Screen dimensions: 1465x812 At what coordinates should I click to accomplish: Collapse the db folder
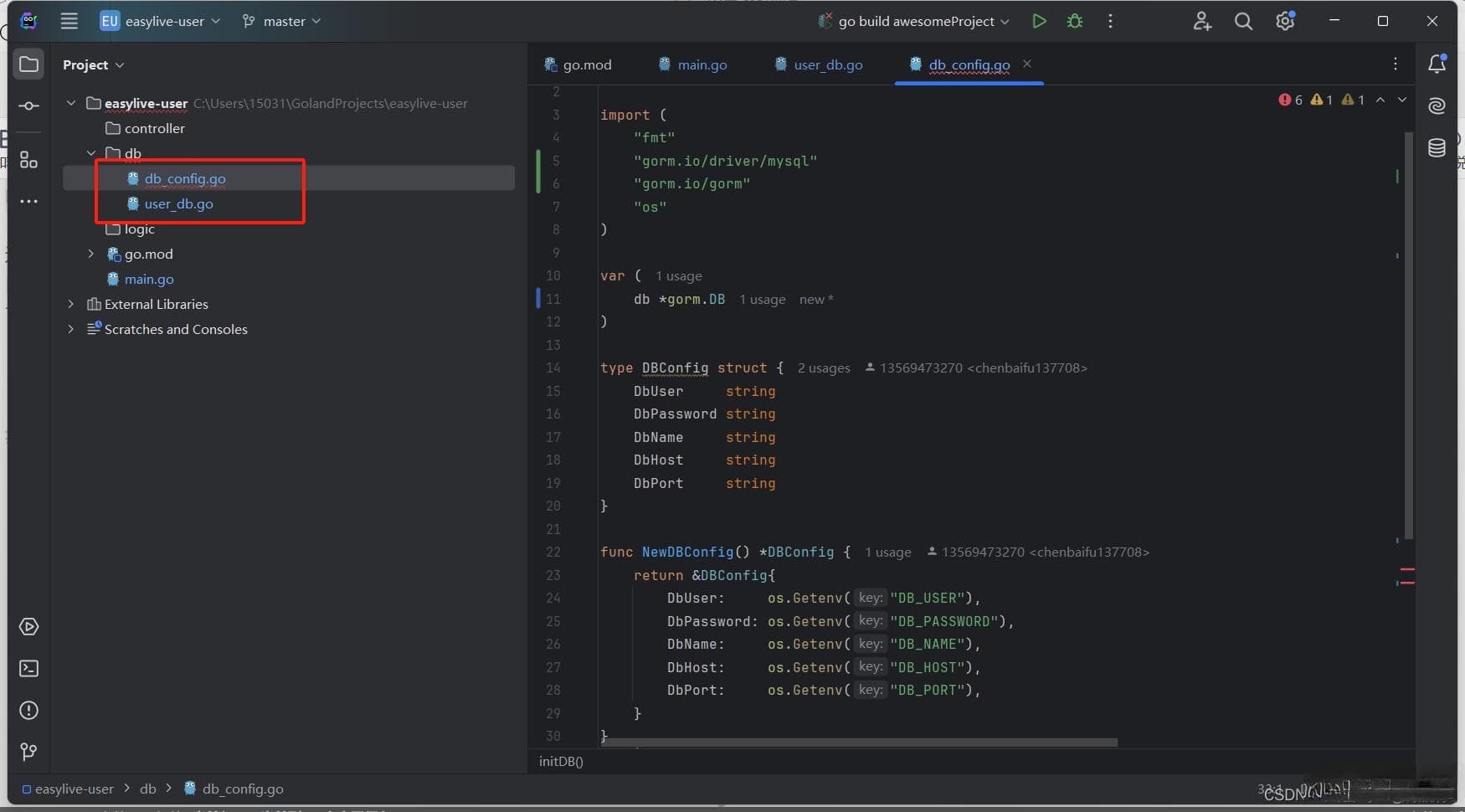tap(91, 153)
